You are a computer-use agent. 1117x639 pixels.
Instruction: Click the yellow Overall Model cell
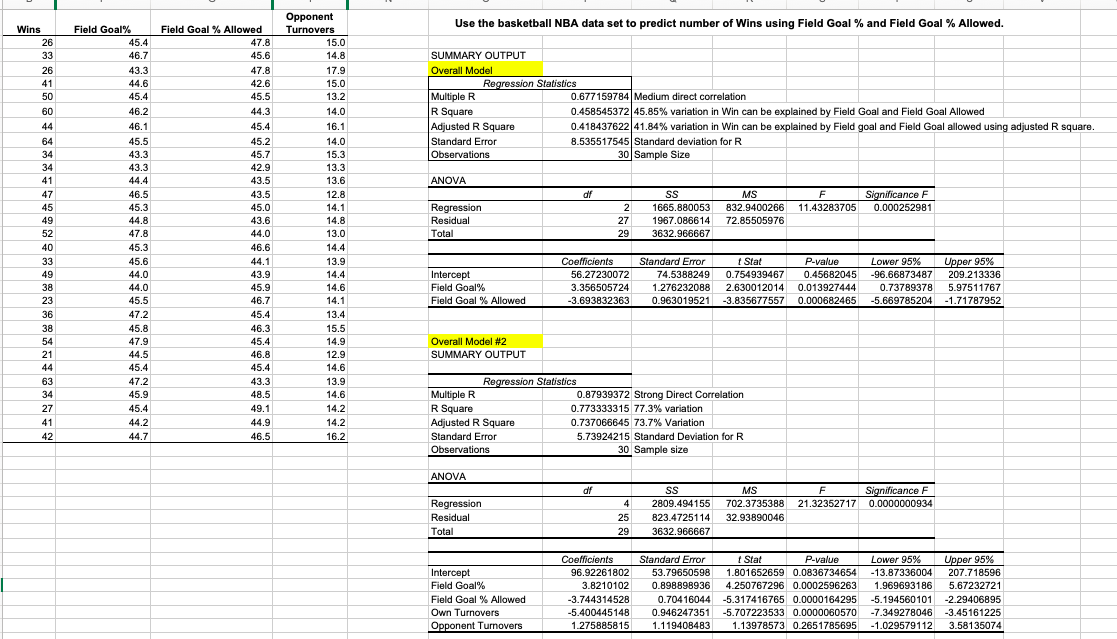pos(485,71)
